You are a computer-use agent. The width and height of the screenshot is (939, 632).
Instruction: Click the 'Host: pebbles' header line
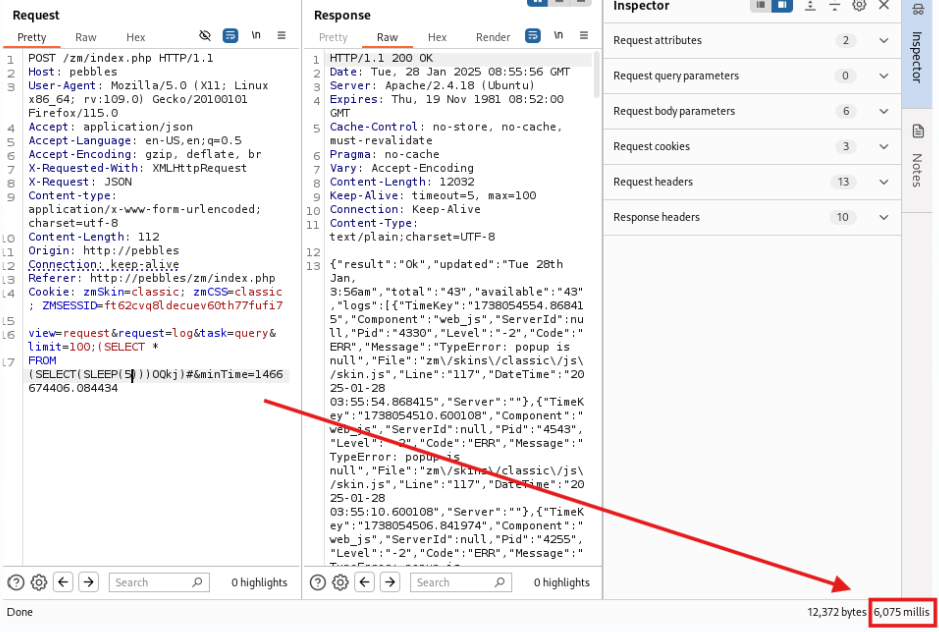click(x=72, y=72)
